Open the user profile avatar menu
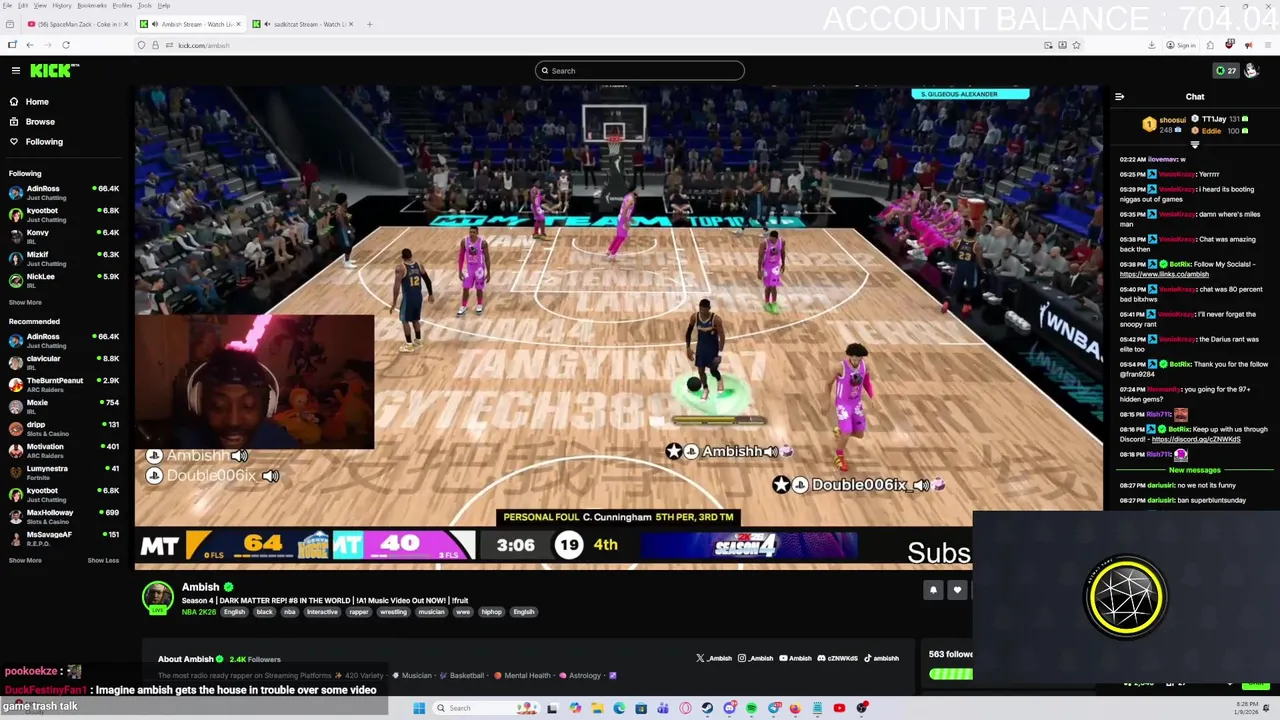1280x720 pixels. click(1251, 70)
